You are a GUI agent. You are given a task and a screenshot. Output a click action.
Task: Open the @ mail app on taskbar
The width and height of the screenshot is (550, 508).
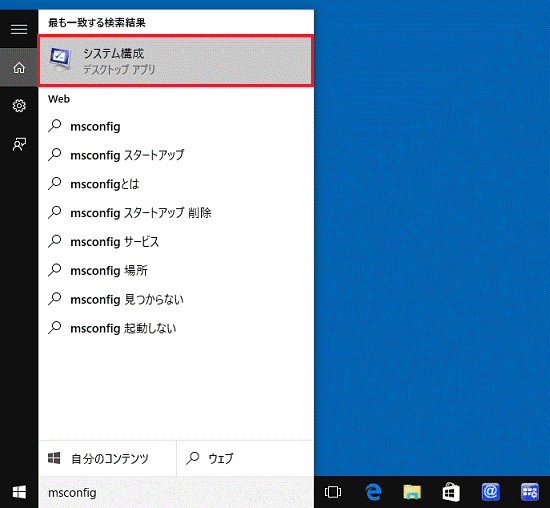click(x=490, y=492)
